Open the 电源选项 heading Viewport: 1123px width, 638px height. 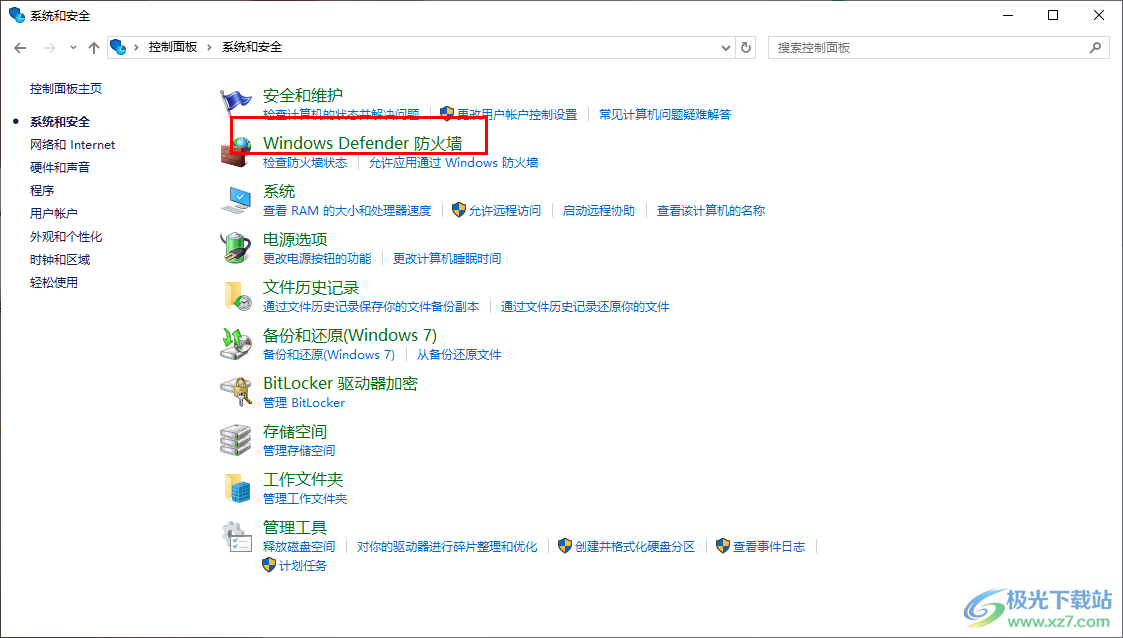pos(295,239)
